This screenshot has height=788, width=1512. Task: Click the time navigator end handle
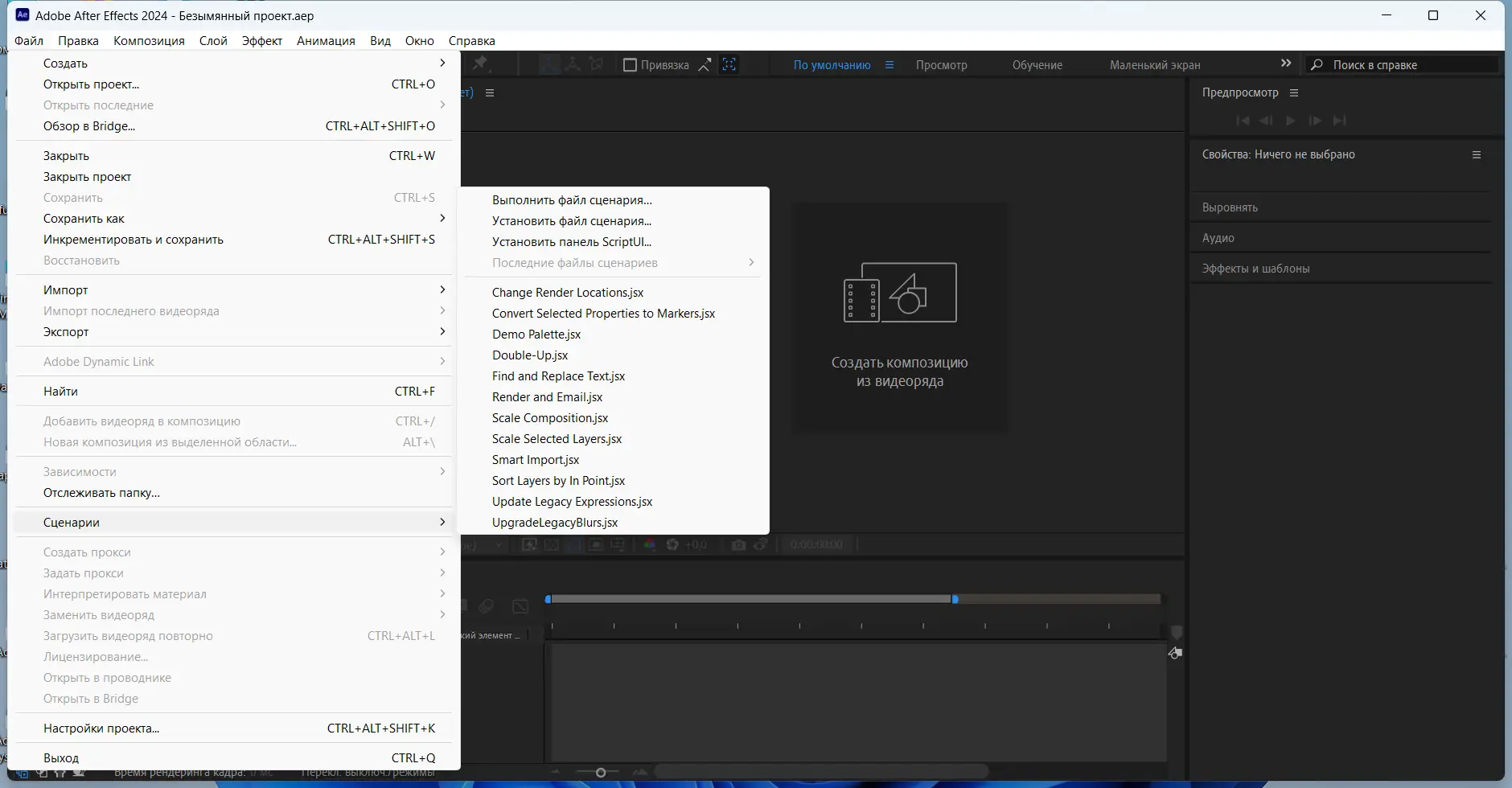pos(955,599)
